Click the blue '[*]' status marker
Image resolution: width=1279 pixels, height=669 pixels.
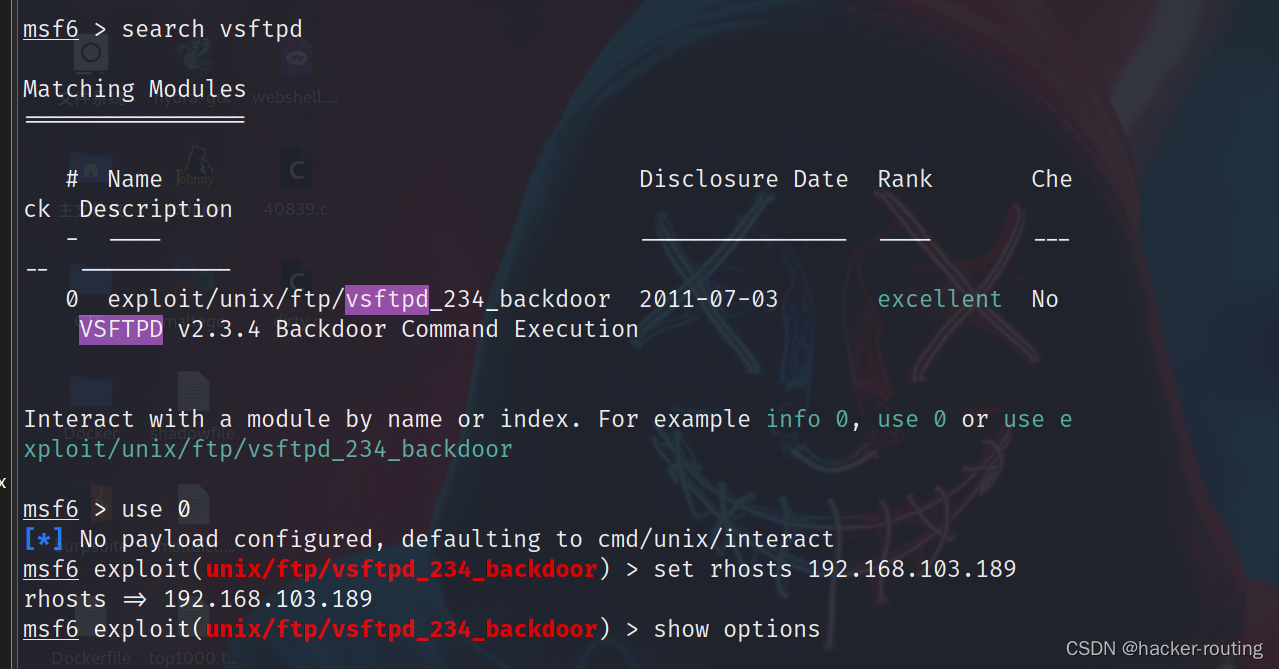44,539
